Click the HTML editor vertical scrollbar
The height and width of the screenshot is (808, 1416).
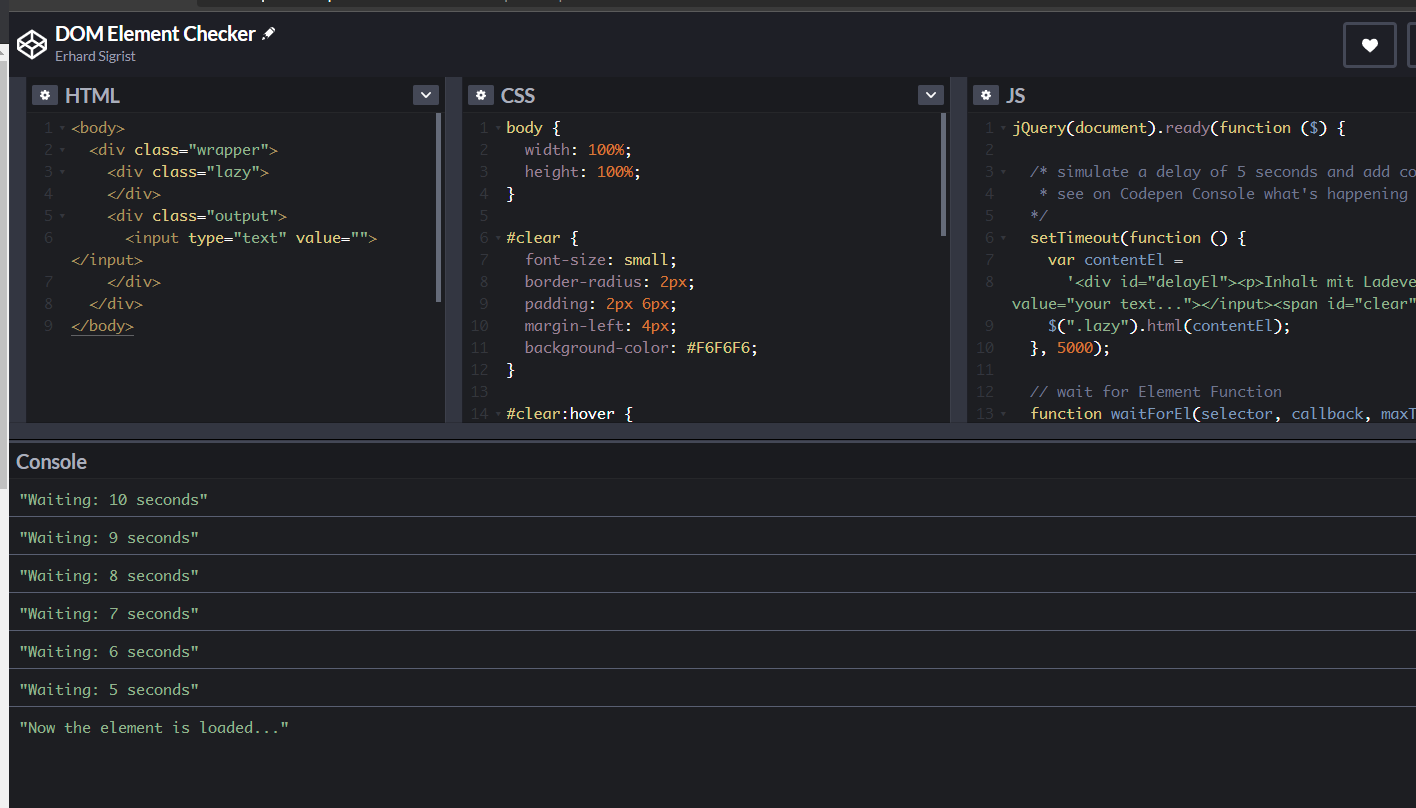(439, 206)
